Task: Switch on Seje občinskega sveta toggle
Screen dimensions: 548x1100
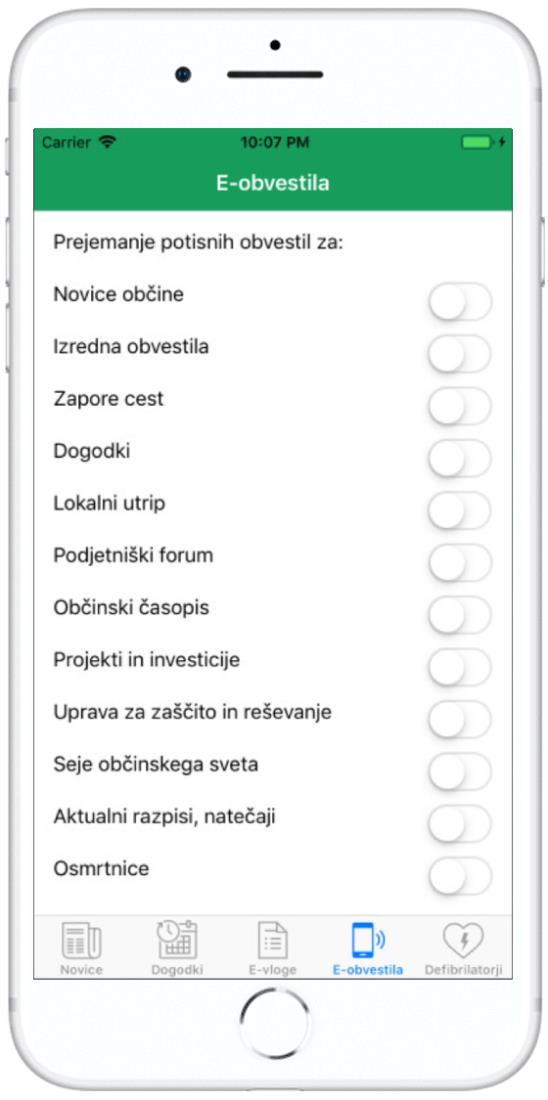Action: point(460,772)
